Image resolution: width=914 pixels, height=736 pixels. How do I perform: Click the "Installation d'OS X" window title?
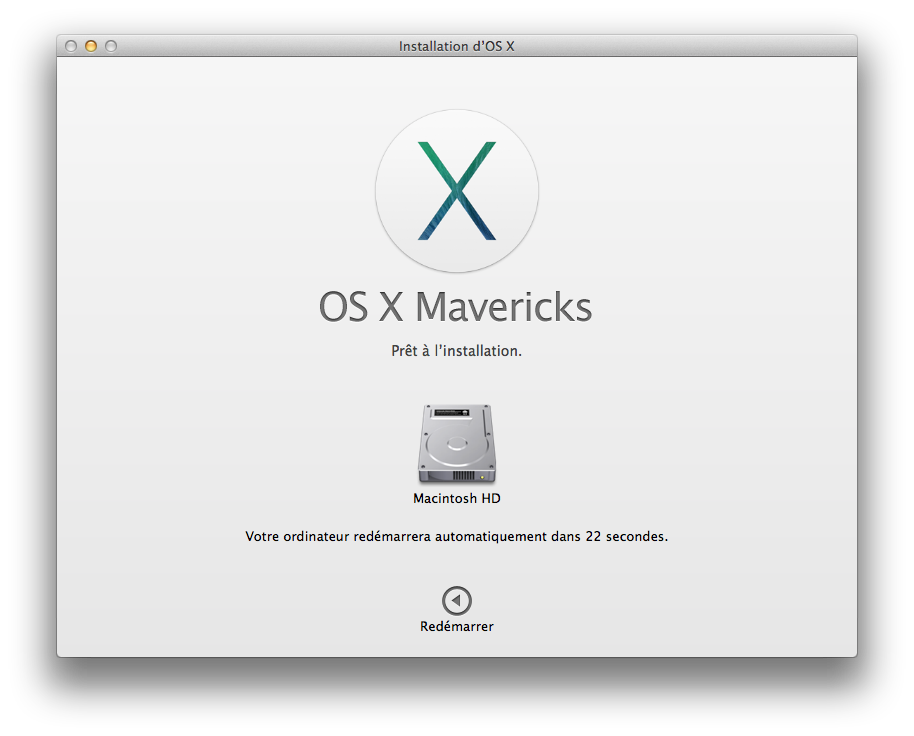456,46
